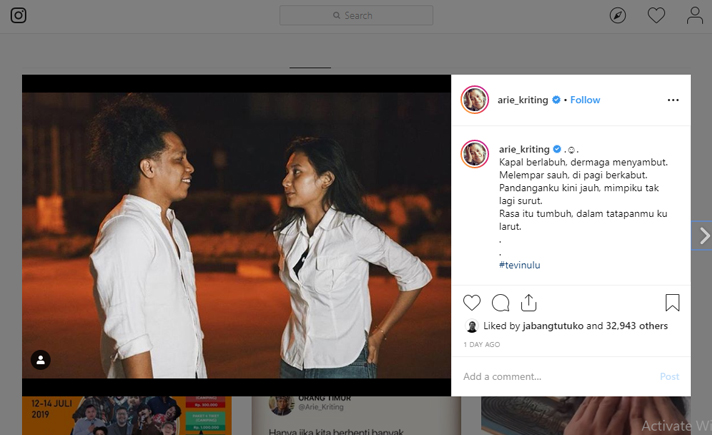This screenshot has height=435, width=712.
Task: Follow arie_kriting
Action: tap(585, 100)
